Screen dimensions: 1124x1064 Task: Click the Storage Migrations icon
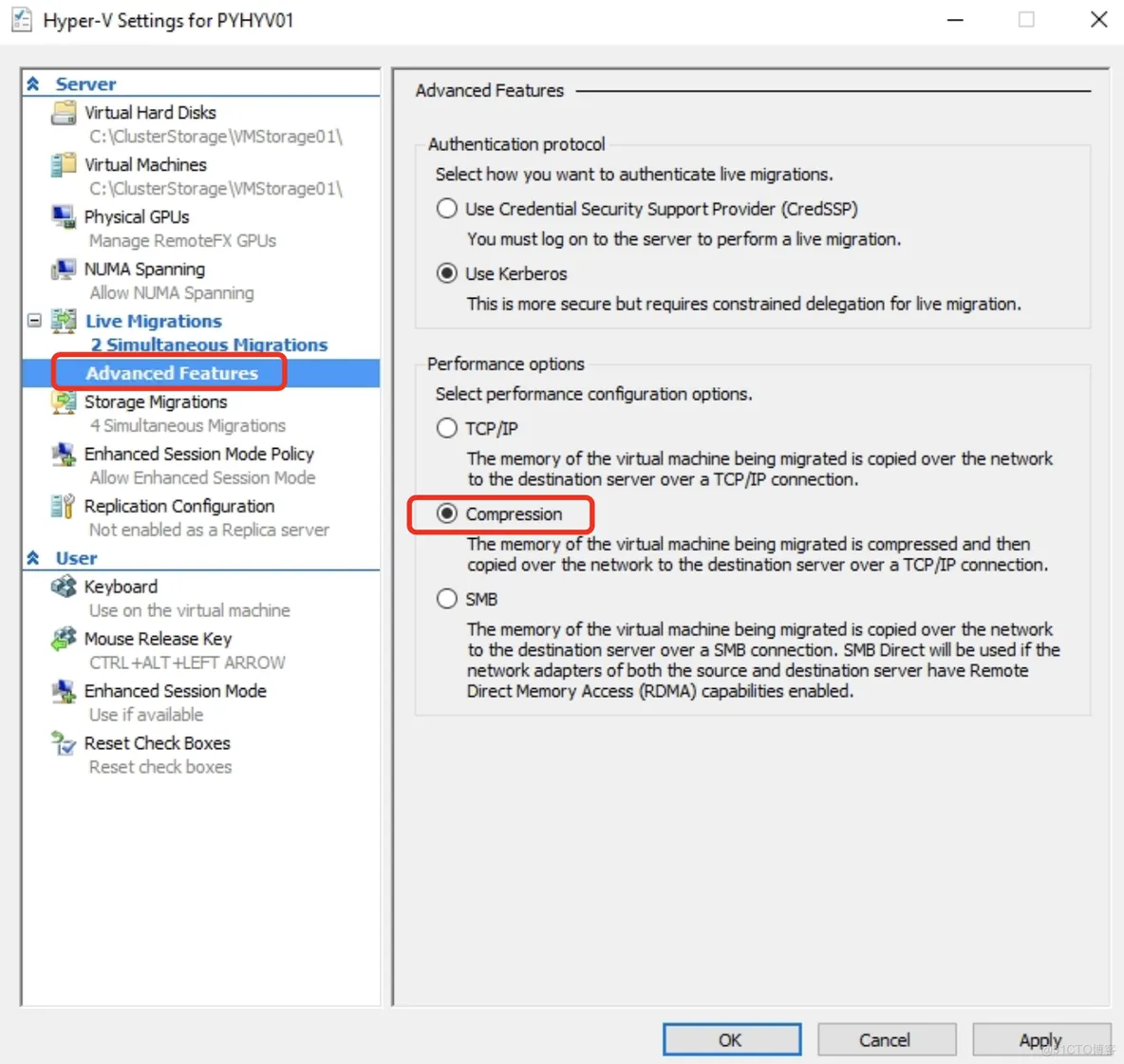(x=63, y=401)
